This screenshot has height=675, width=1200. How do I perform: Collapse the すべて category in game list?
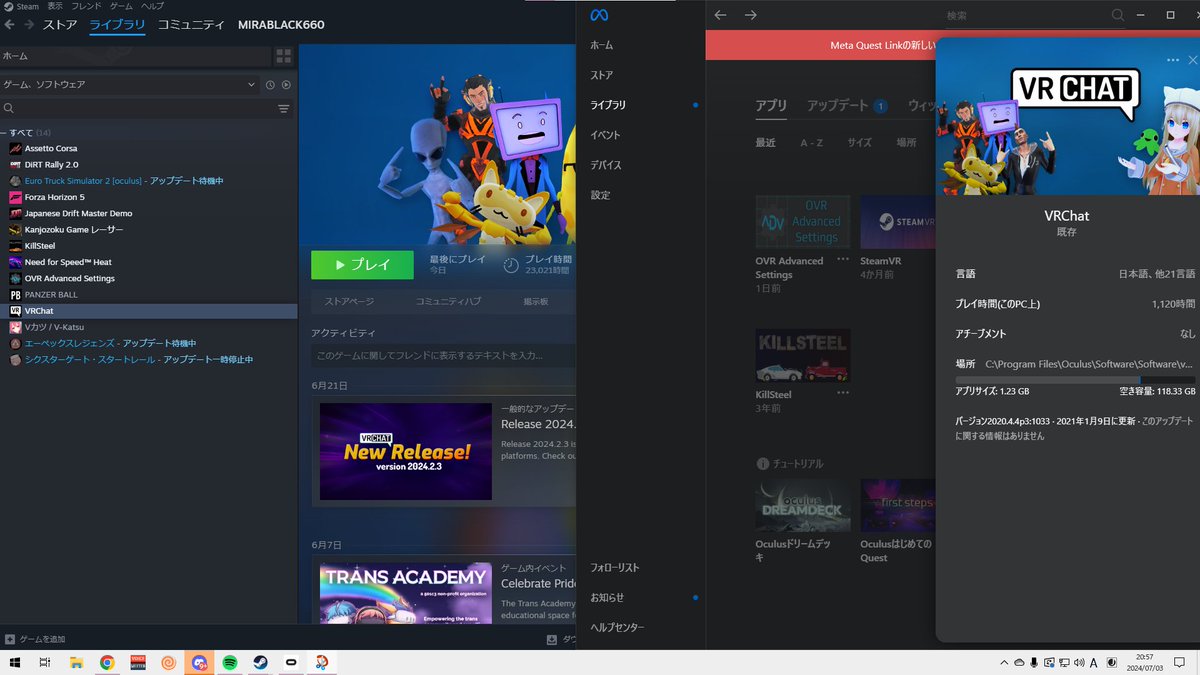(5, 132)
